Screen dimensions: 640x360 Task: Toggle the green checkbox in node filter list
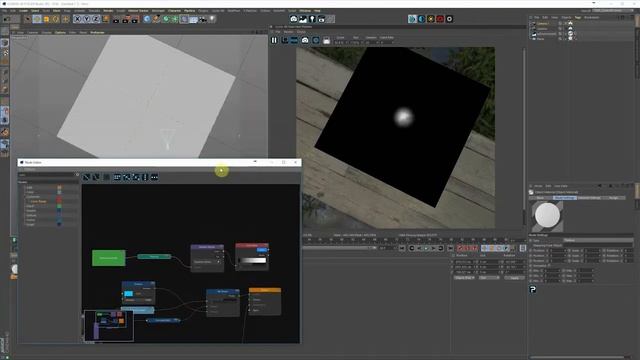coord(59,206)
